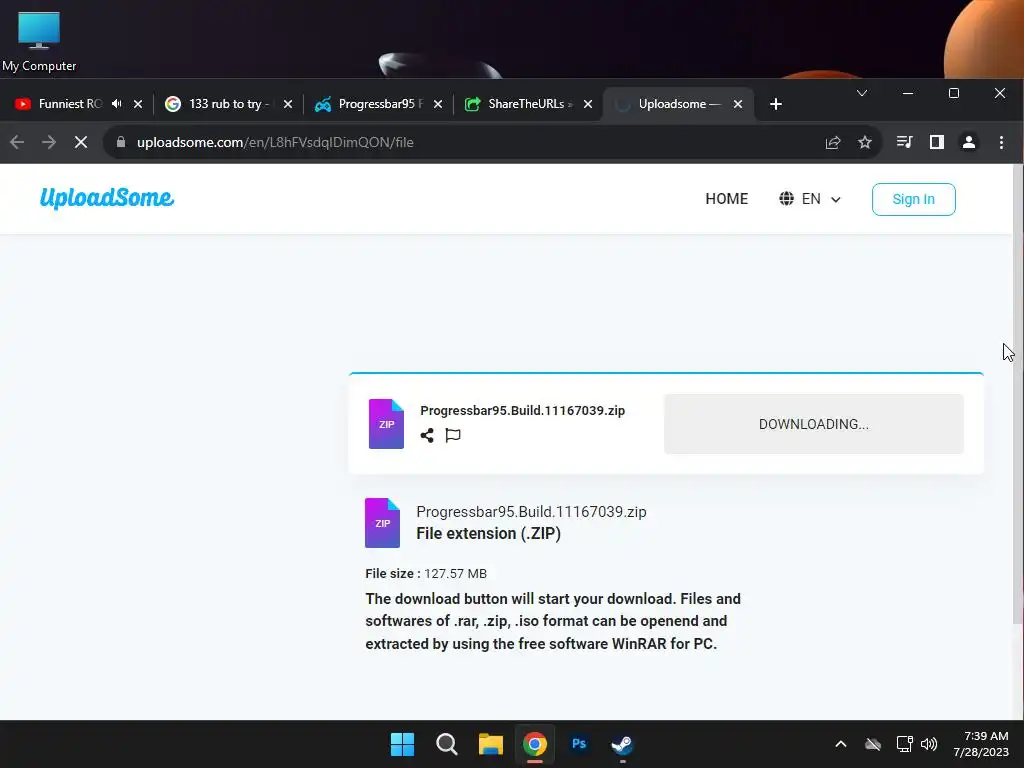Expand the tab search chevron
Screen dimensions: 1024x768
pos(862,93)
